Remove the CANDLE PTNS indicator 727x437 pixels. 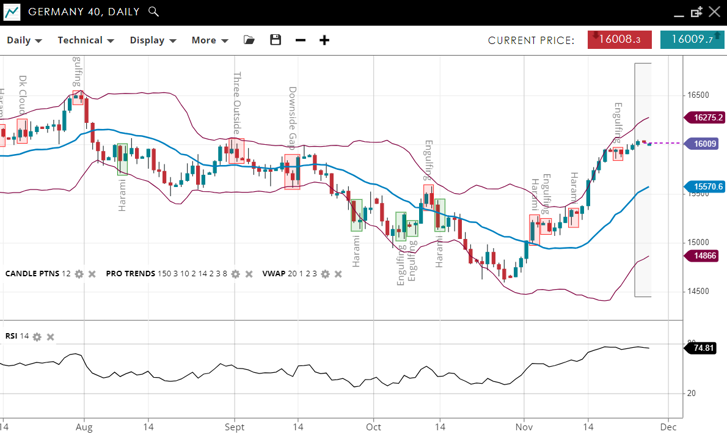pos(92,273)
